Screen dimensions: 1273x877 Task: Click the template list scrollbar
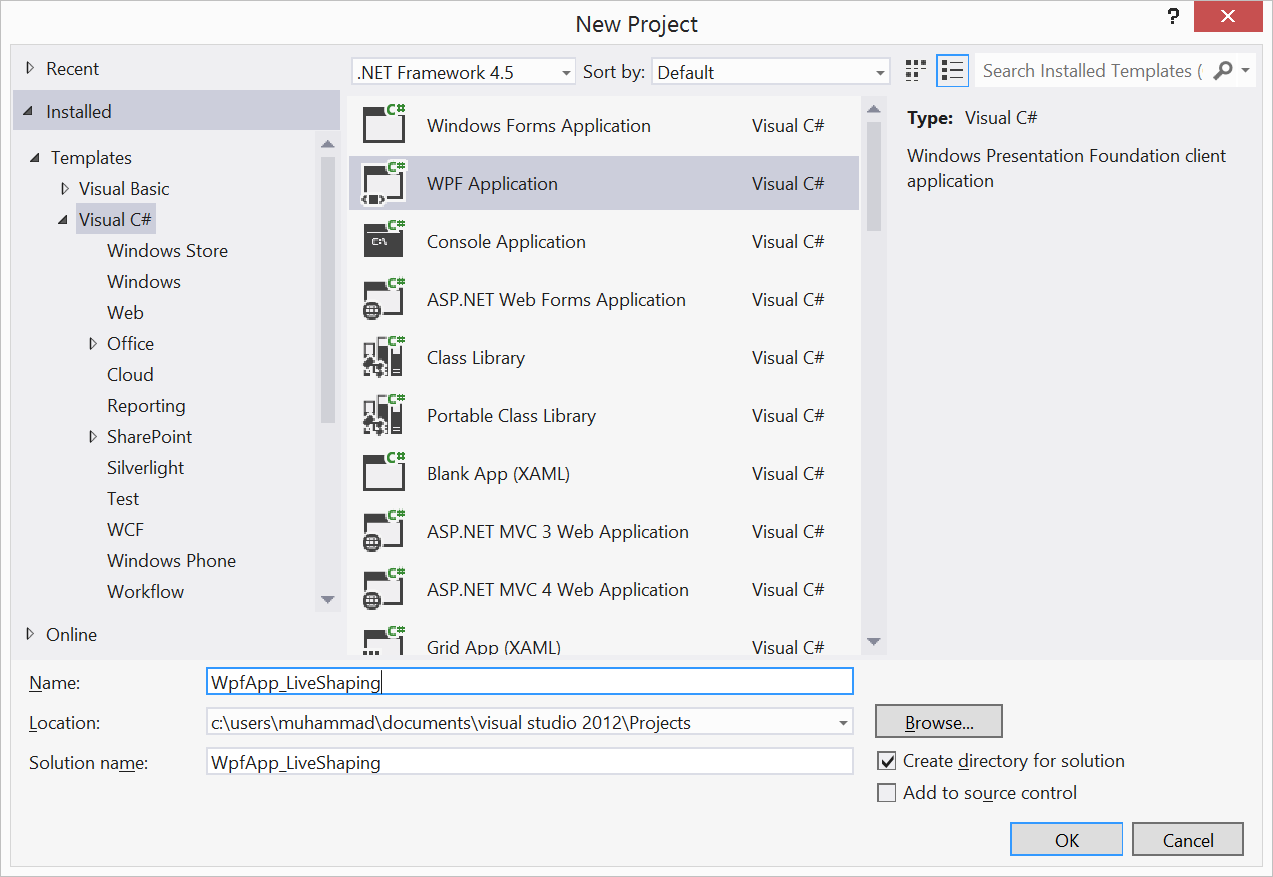tap(872, 180)
